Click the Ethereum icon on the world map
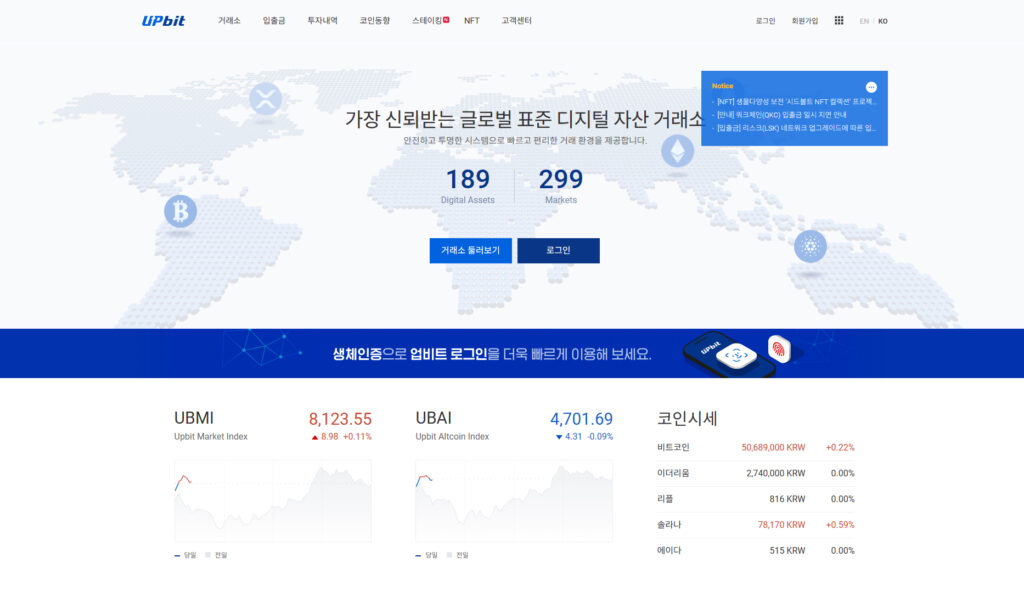The height and width of the screenshot is (591, 1024). click(x=676, y=153)
